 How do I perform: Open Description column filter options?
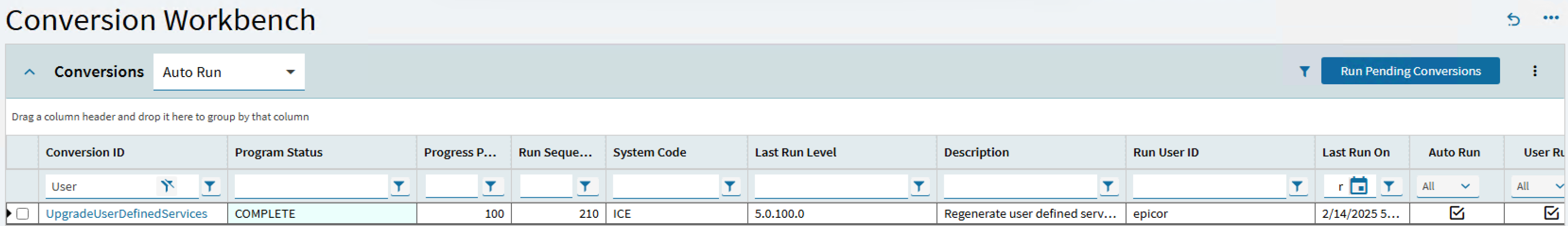pyautogui.click(x=1108, y=186)
